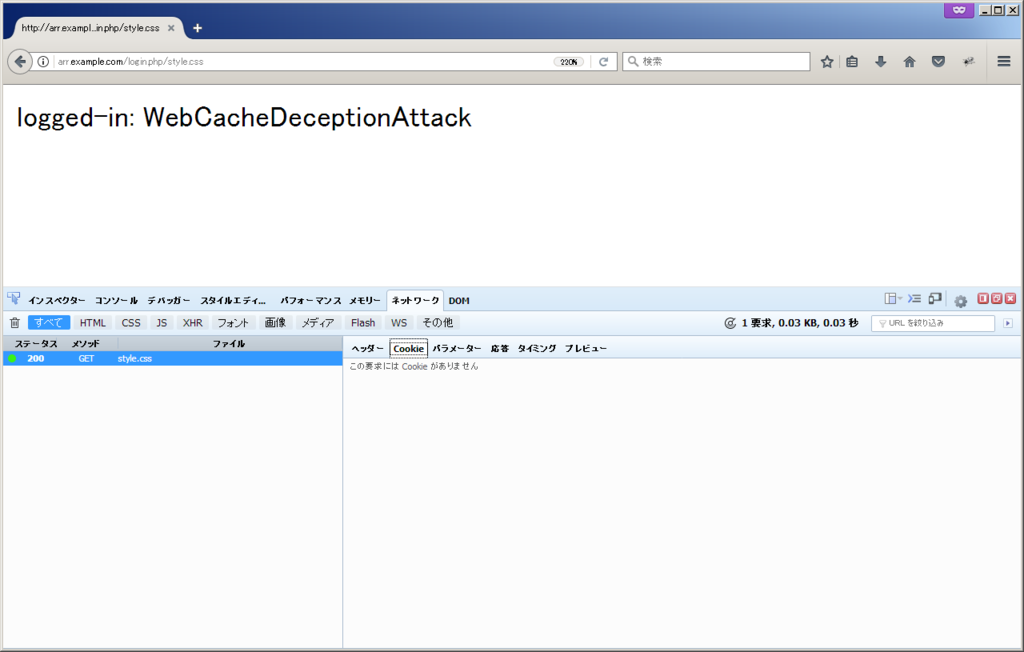Bookmark this page with the star icon
1024x652 pixels.
[x=827, y=62]
